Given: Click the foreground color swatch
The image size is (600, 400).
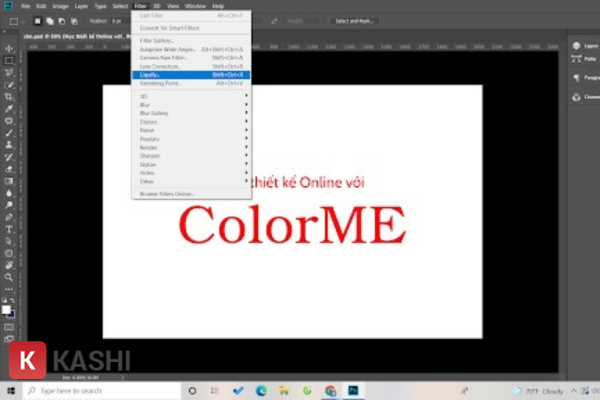Looking at the screenshot, I should pyautogui.click(x=6, y=309).
